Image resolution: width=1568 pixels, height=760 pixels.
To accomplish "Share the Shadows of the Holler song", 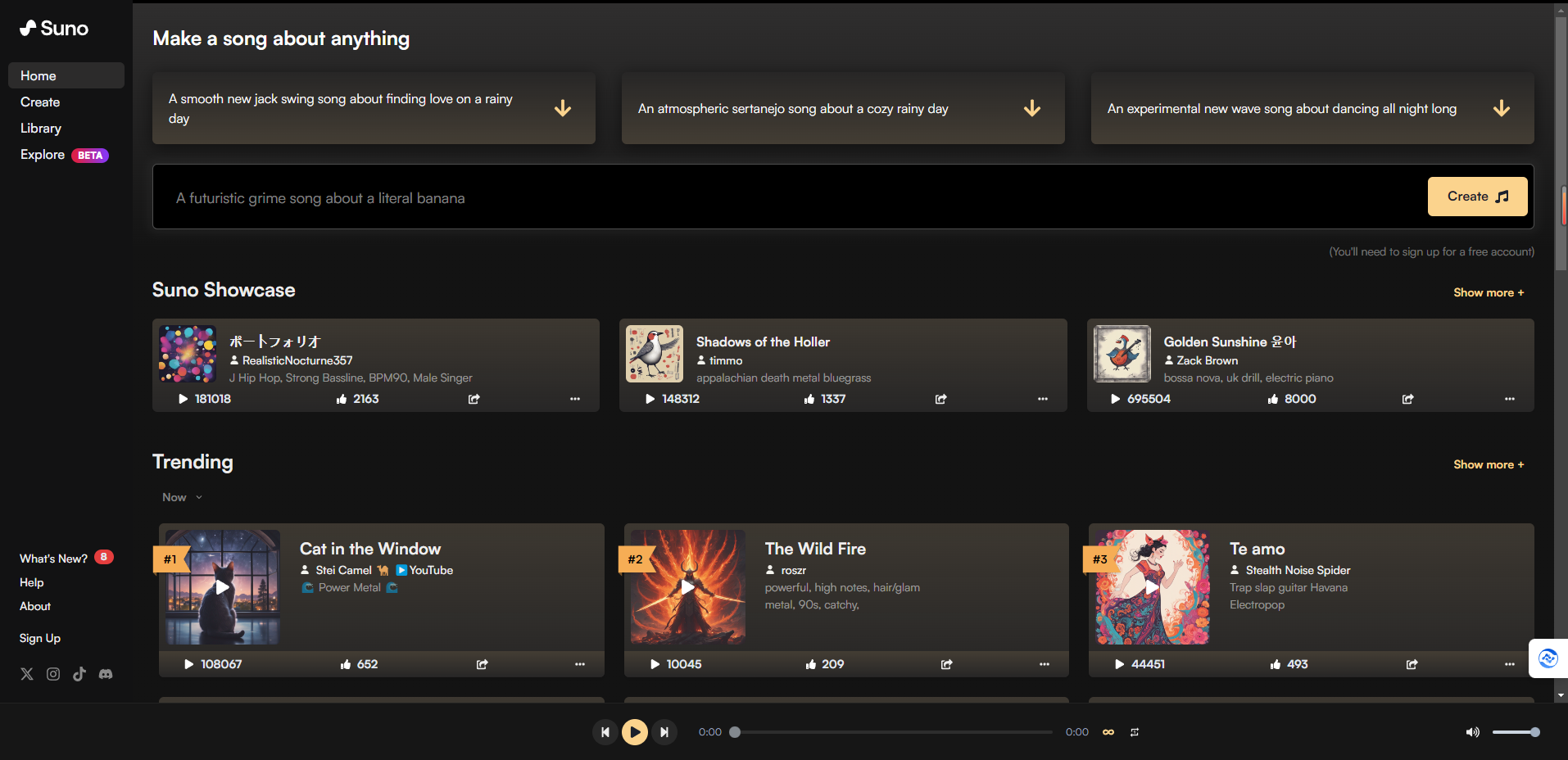I will (x=940, y=399).
